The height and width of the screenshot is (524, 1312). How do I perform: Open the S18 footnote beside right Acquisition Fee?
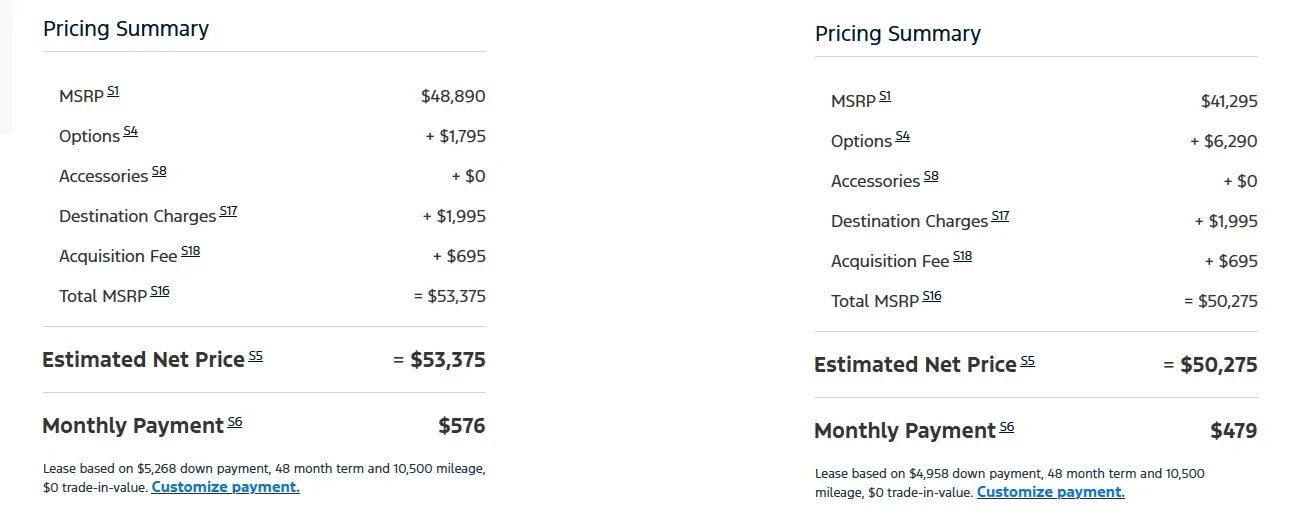(x=963, y=256)
